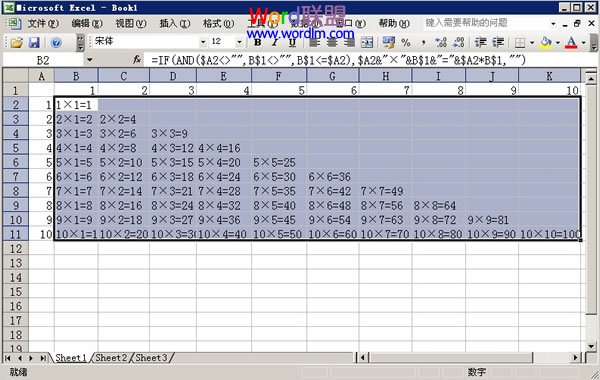Select column F header
Viewport: 600px width, 380px height.
coord(279,76)
